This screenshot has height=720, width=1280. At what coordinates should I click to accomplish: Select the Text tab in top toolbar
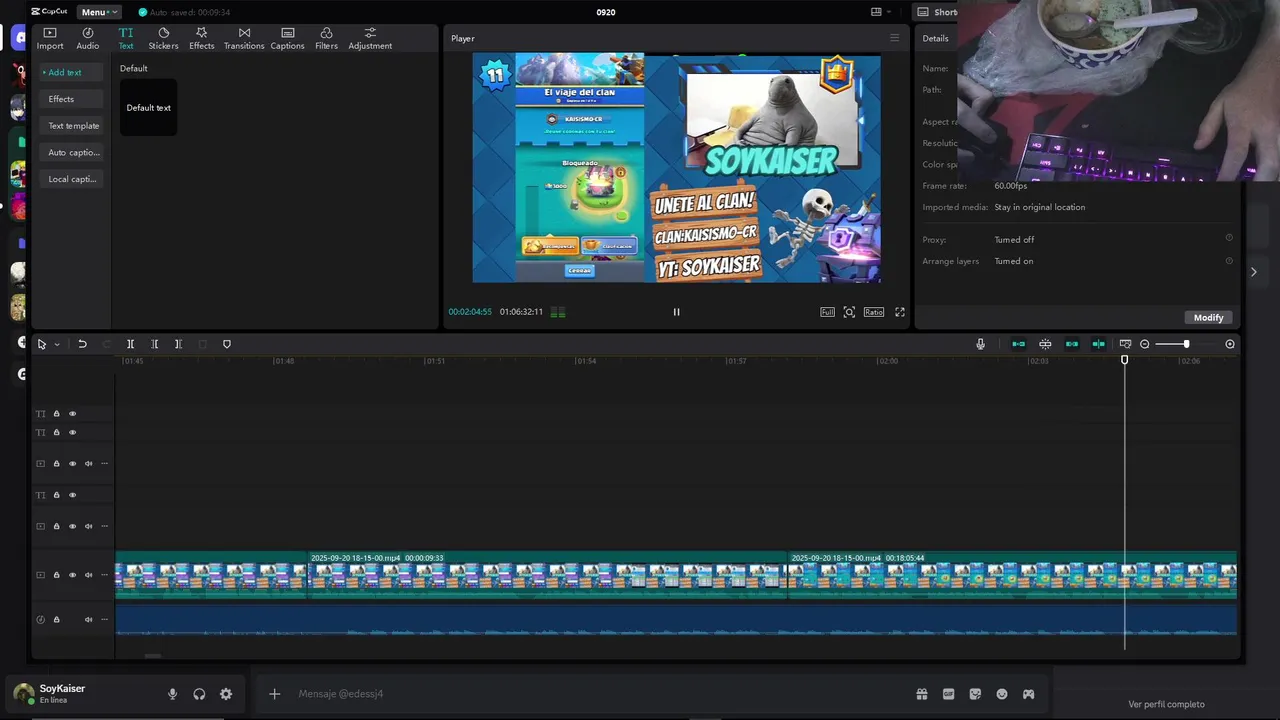pos(126,39)
